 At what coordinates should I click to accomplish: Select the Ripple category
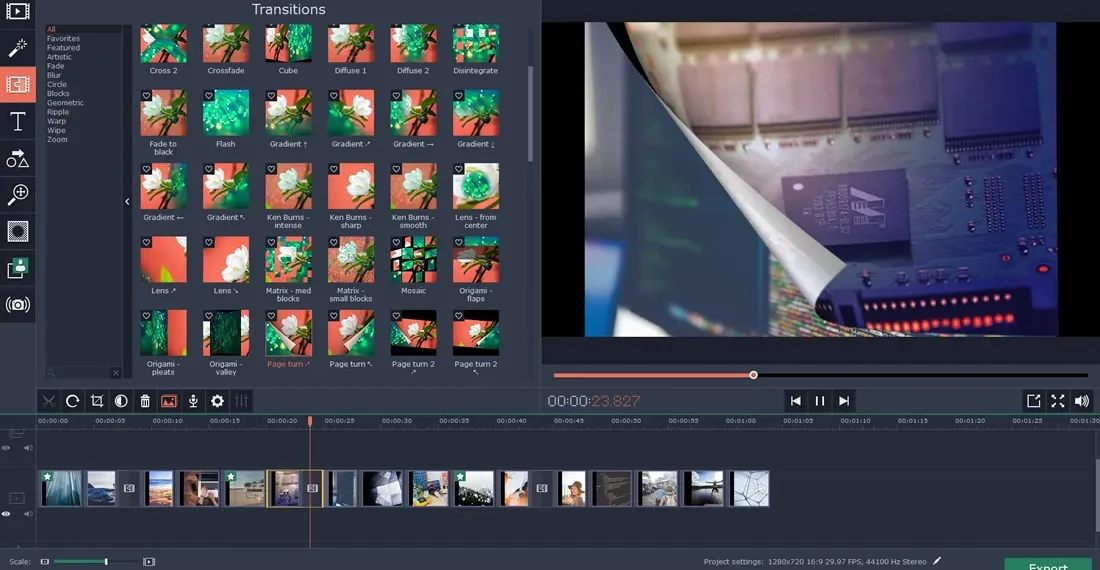(58, 112)
